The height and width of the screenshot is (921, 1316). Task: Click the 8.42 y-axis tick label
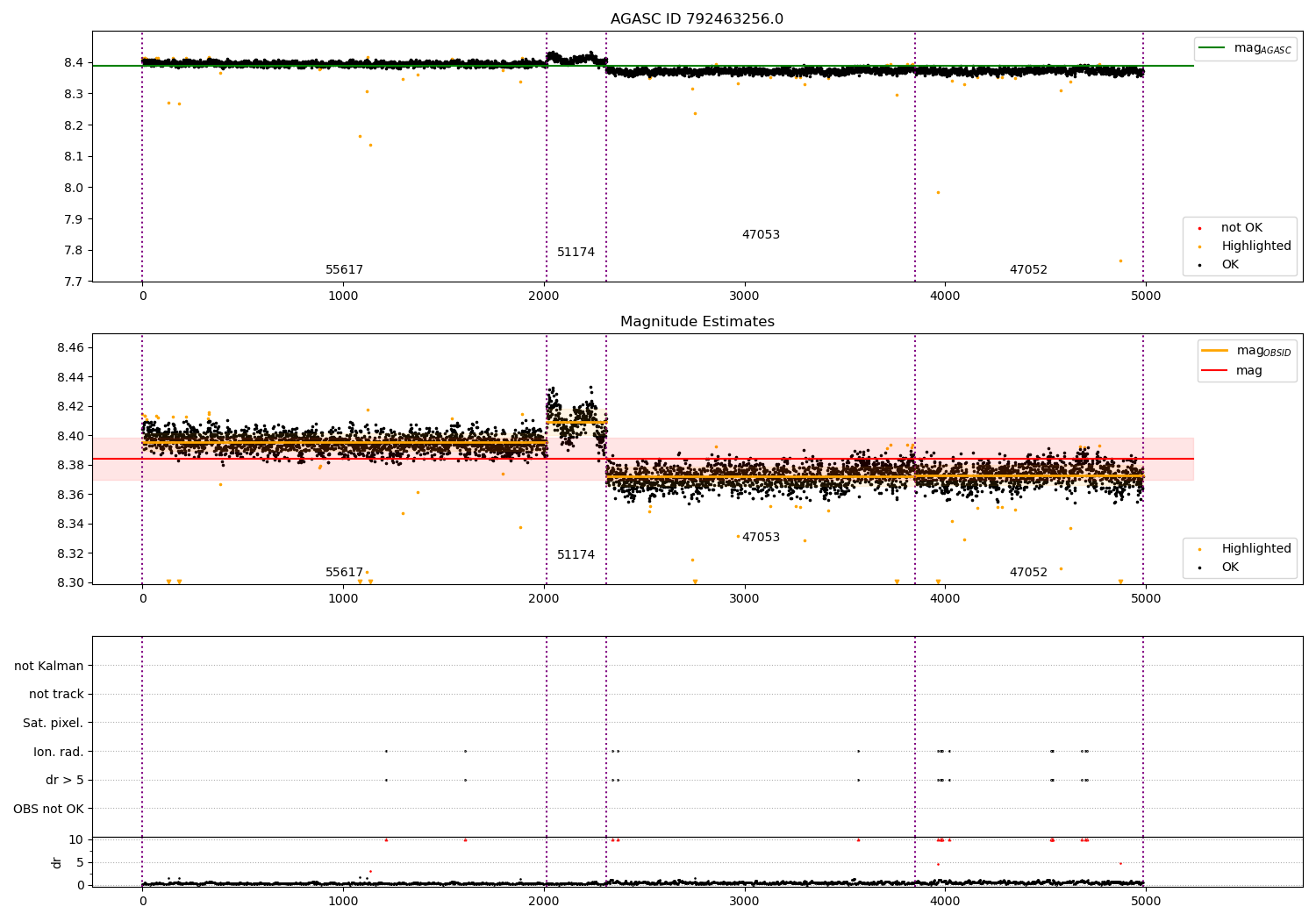click(x=70, y=407)
